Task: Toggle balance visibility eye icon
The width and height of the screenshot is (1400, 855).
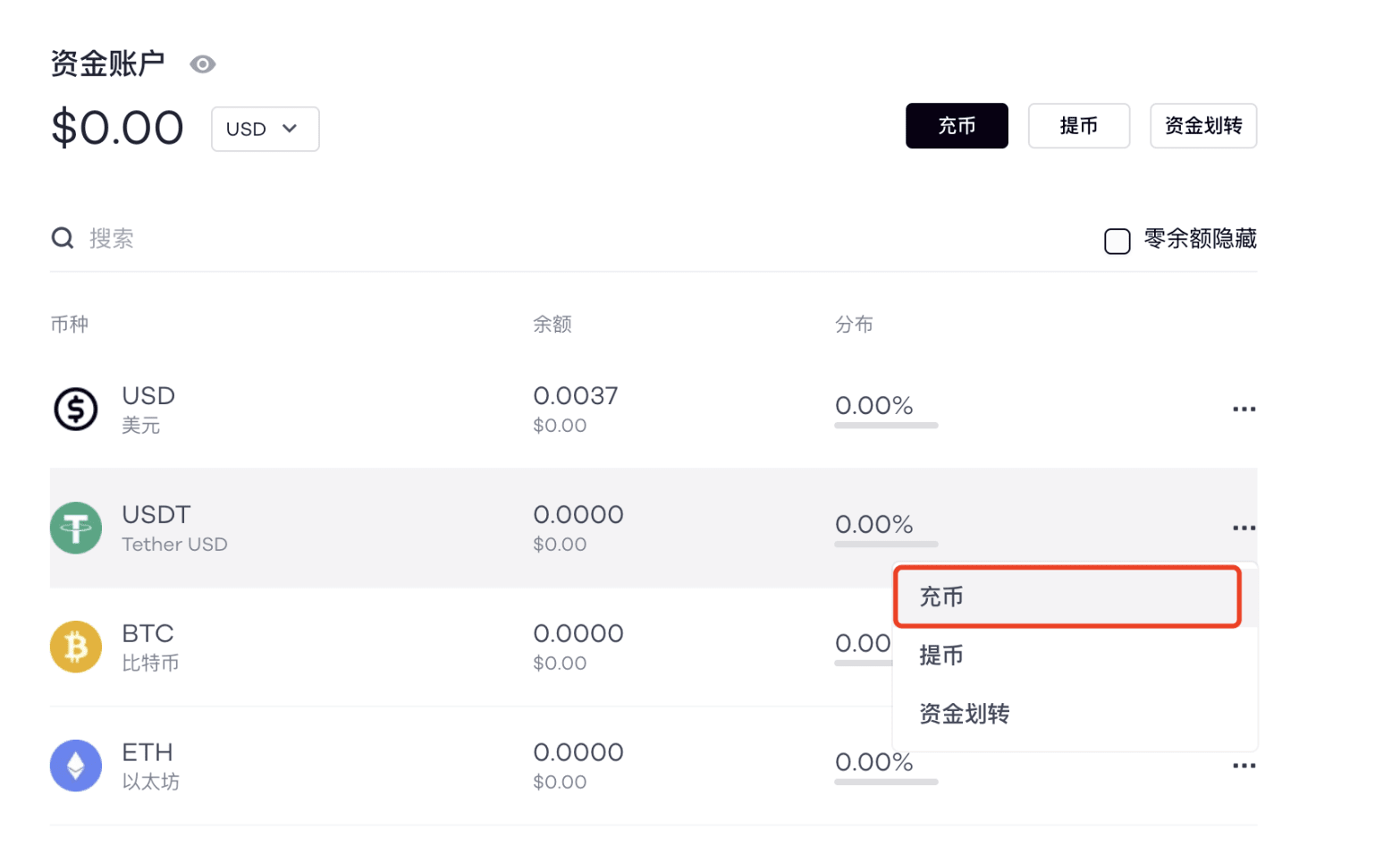Action: pos(203,64)
